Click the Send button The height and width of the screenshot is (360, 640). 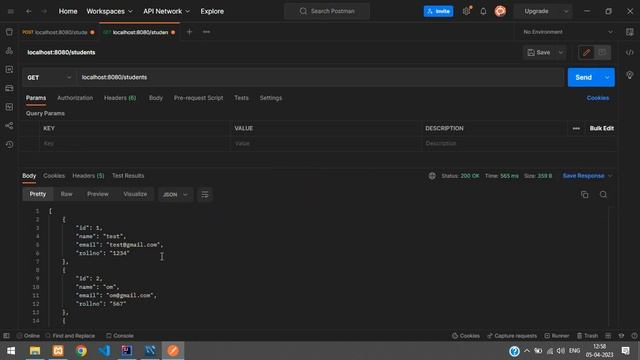583,77
